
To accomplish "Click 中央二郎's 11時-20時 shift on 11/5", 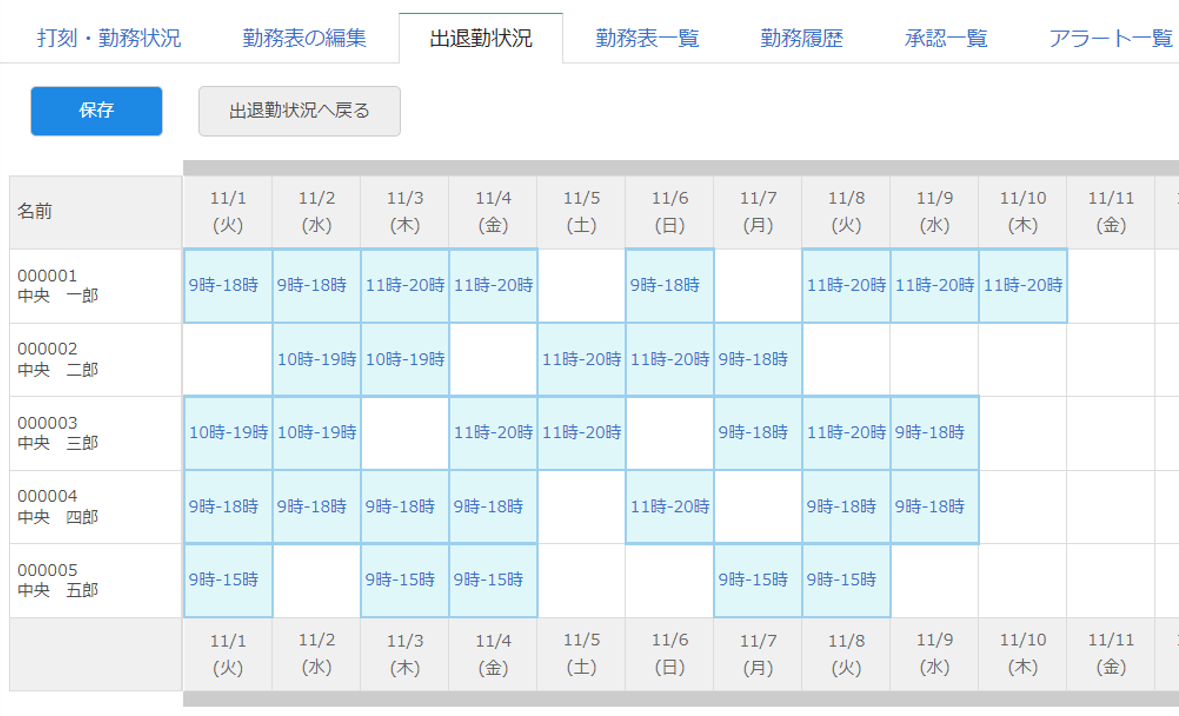I will [x=581, y=359].
